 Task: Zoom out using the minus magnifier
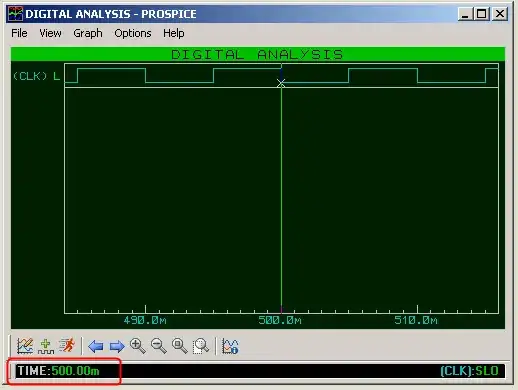pyautogui.click(x=158, y=346)
